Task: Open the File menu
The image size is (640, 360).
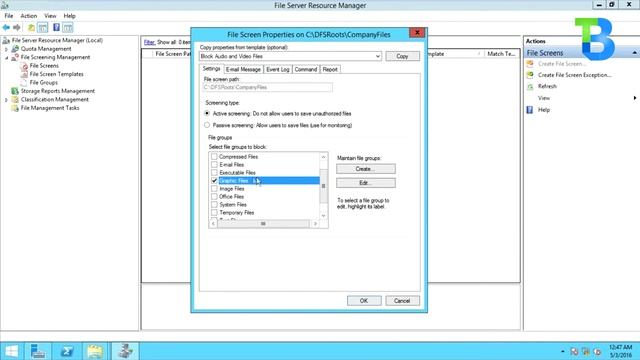Action: point(9,16)
